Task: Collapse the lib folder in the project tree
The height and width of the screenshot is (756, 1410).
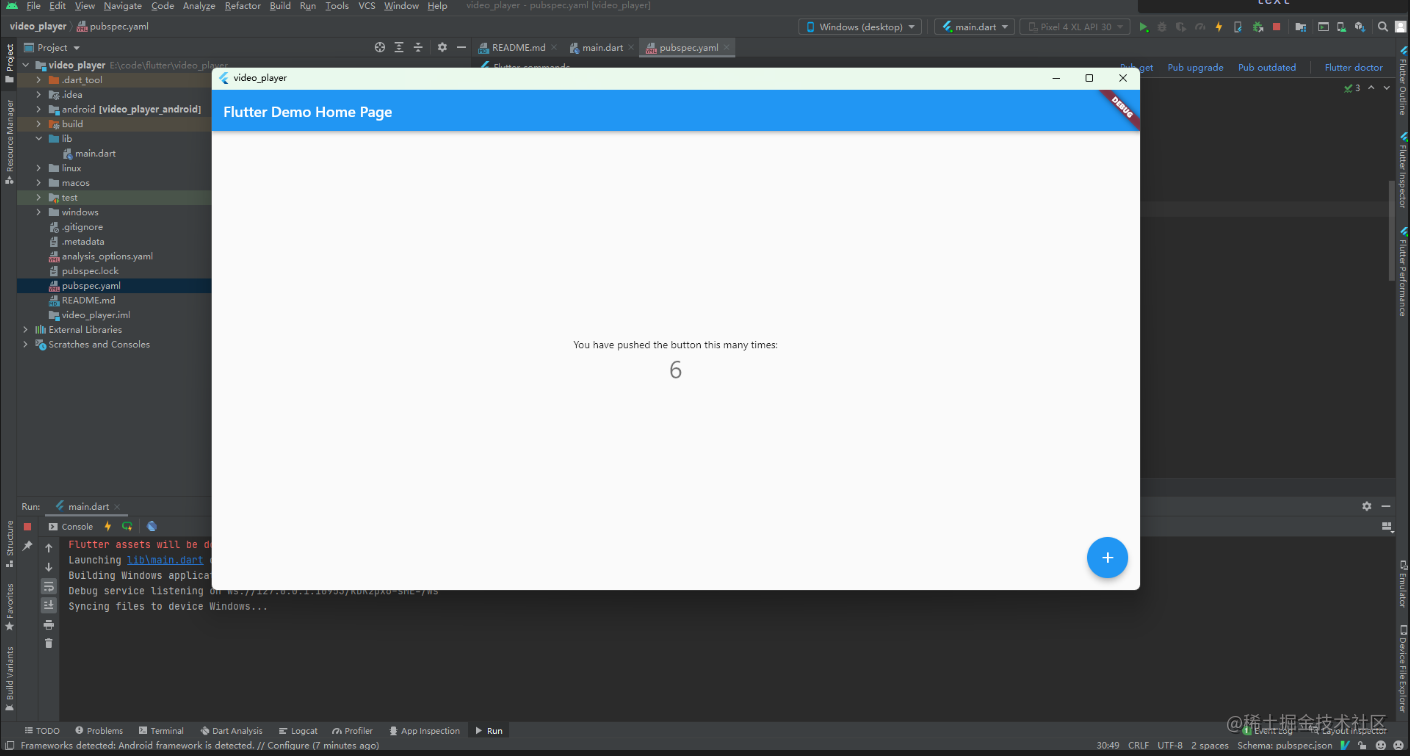Action: tap(38, 138)
